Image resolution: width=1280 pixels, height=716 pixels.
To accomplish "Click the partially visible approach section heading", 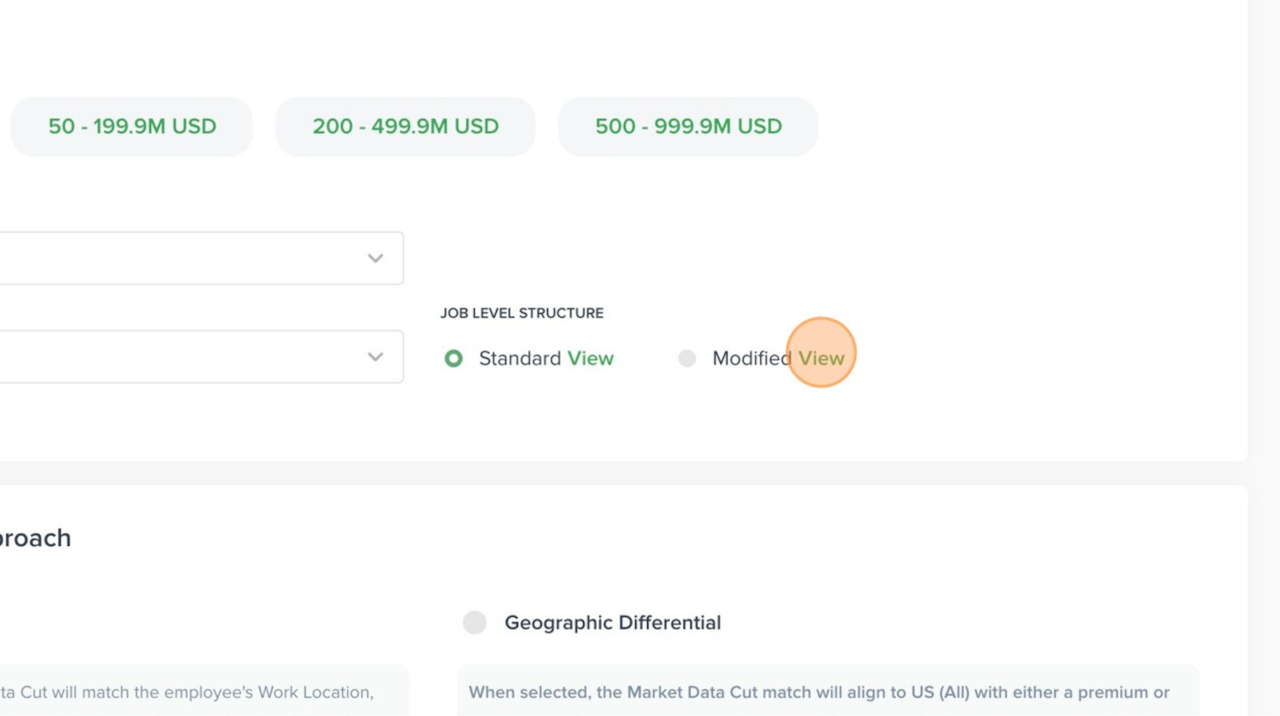I will click(x=35, y=538).
